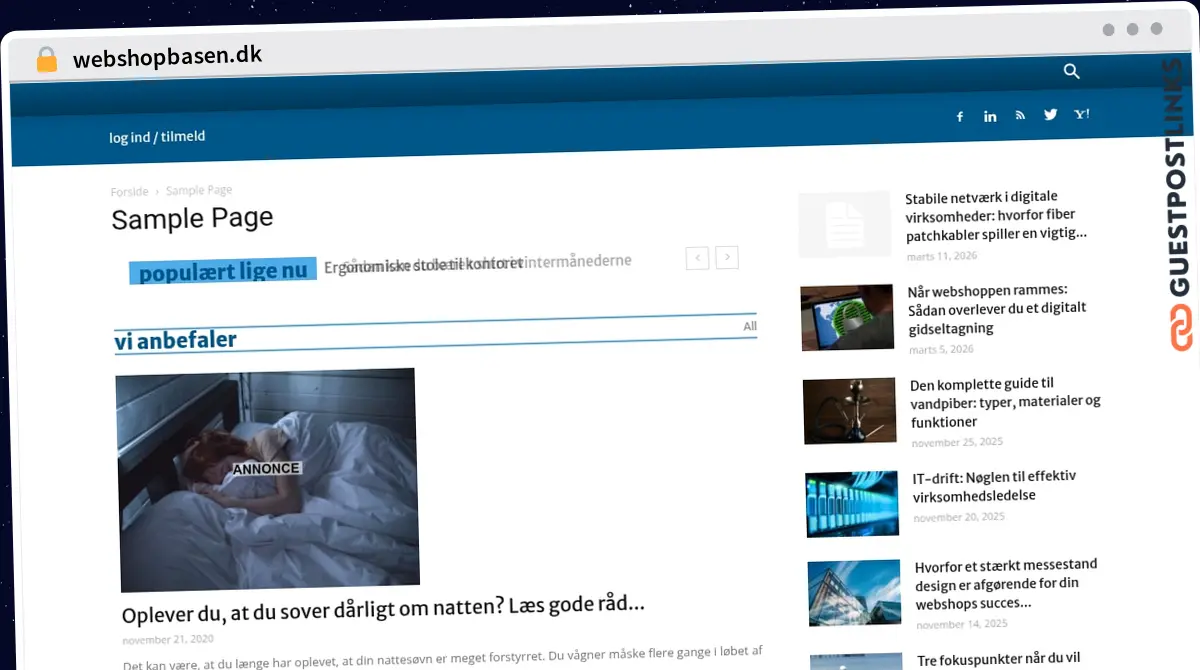Screen dimensions: 1200x670
Task: Open Hvorfor et stærkt messestand design article
Action: coord(1006,585)
